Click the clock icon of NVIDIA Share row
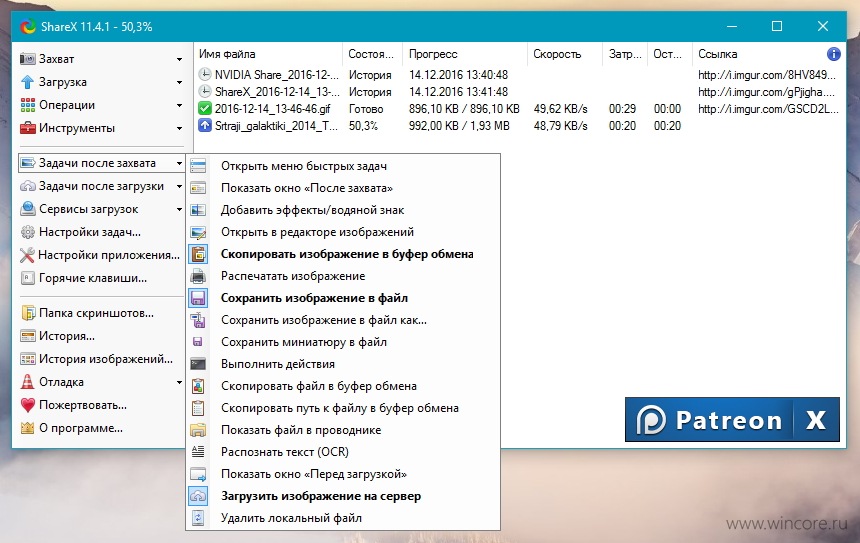The width and height of the screenshot is (860, 543). point(205,74)
